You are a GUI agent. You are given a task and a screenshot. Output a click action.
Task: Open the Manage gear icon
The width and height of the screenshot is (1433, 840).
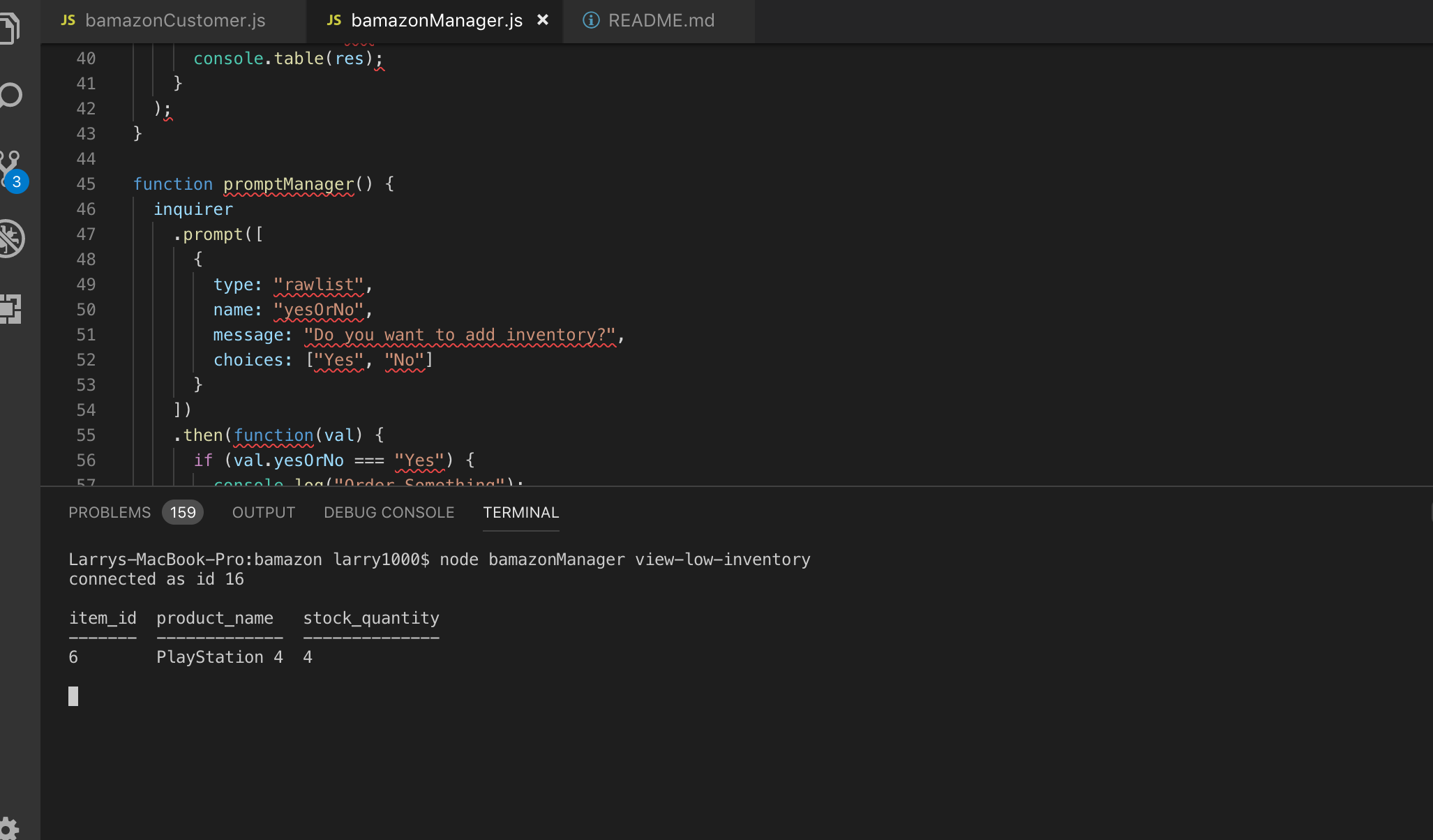coord(10,828)
